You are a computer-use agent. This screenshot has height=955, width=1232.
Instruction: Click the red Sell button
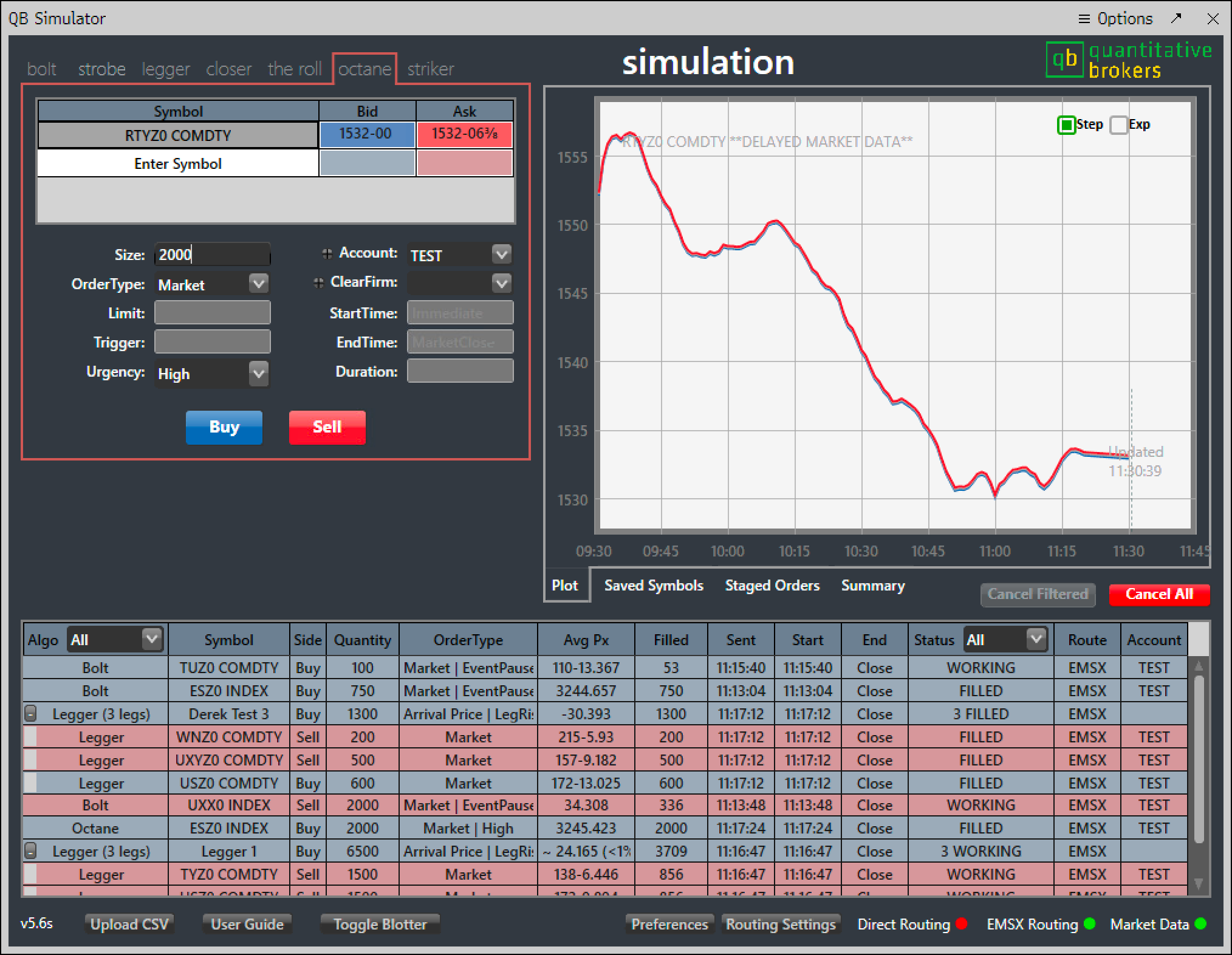pos(327,427)
